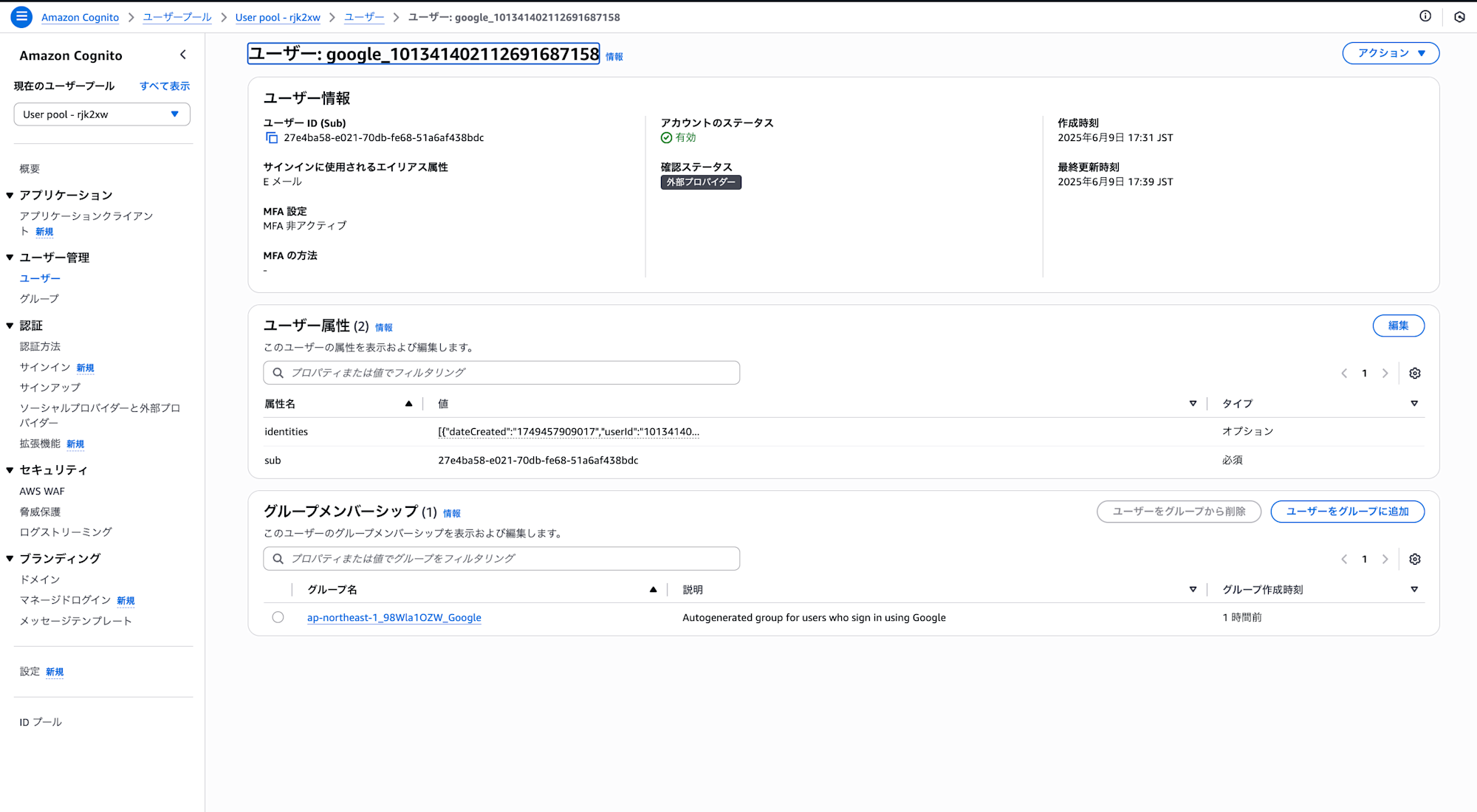Click the identities value JSON text

coord(569,432)
